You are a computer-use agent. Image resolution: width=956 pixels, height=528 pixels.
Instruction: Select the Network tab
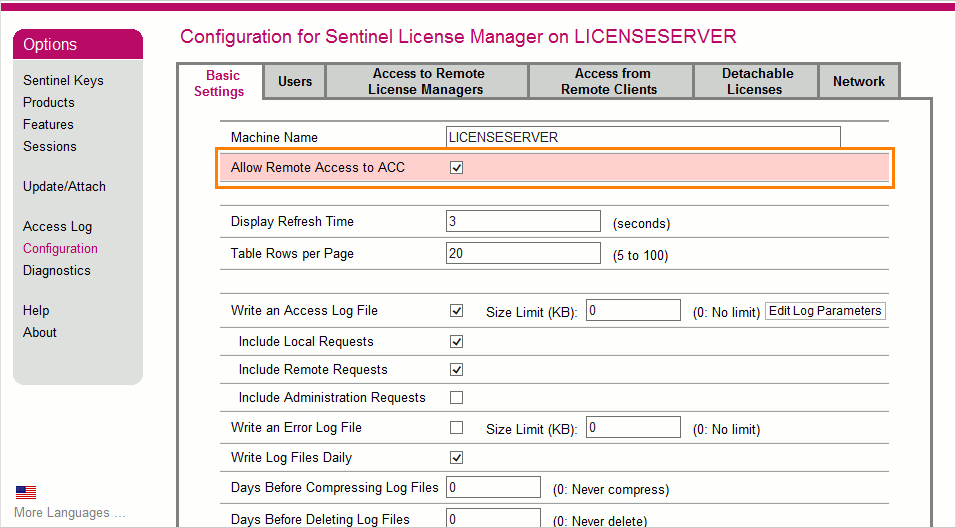(x=859, y=82)
